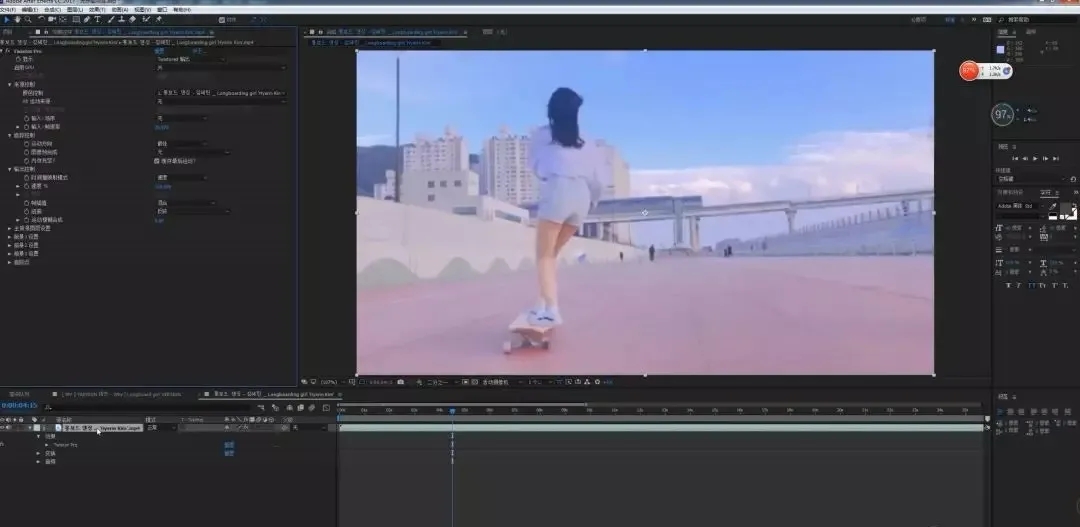The width and height of the screenshot is (1080, 527).
Task: Switch to the 音频 tab beside 信息
Action: 1031,32
